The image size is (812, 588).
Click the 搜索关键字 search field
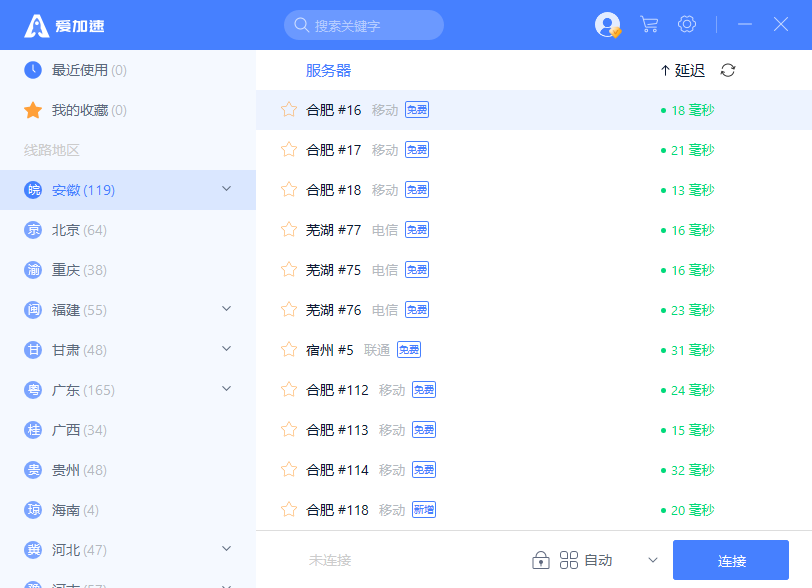pos(364,25)
